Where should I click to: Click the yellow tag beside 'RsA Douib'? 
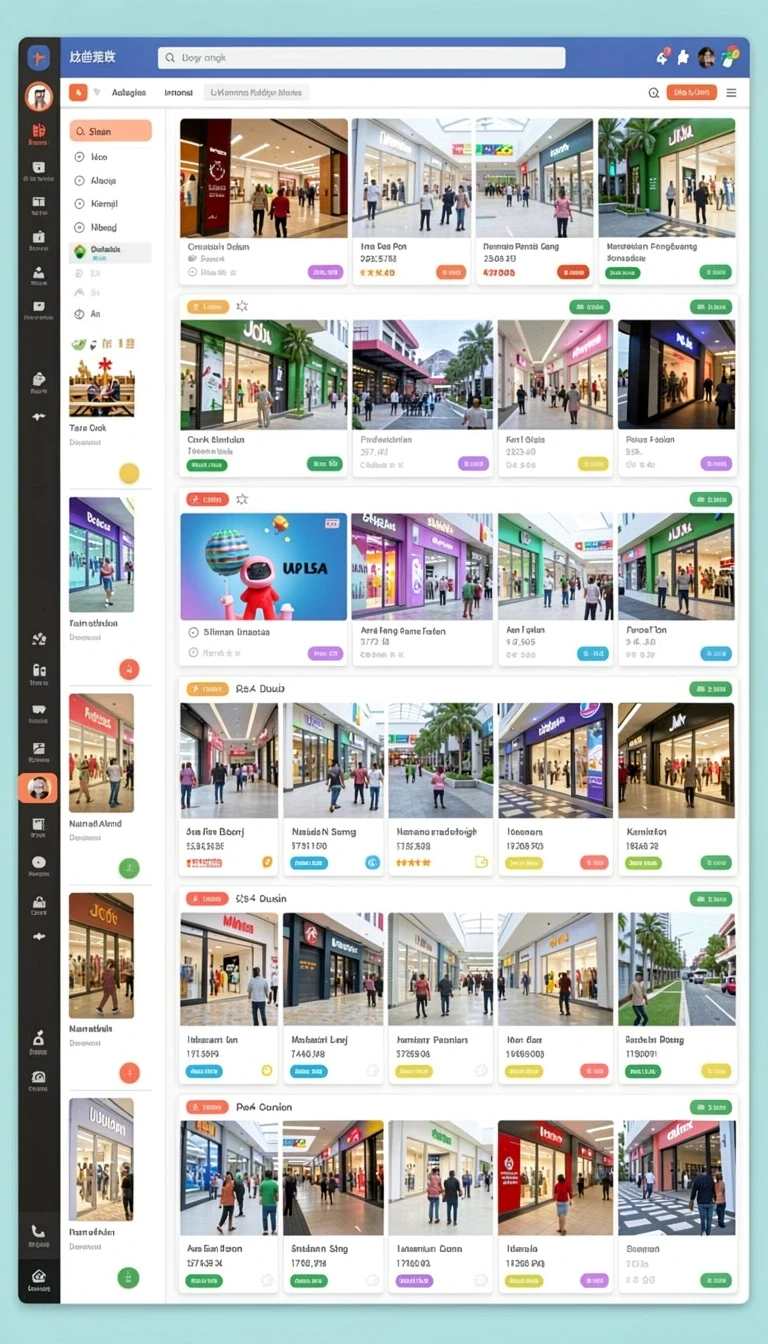[x=208, y=689]
